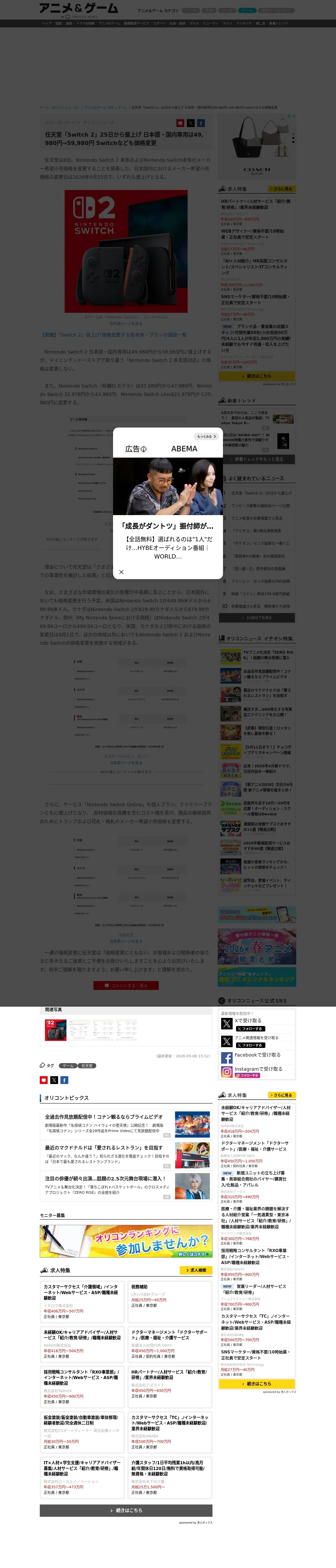The height and width of the screenshot is (1568, 336).
Task: Open ranking item 『アニサマ』第3弾出演者発表
Action: pyautogui.click(x=256, y=531)
